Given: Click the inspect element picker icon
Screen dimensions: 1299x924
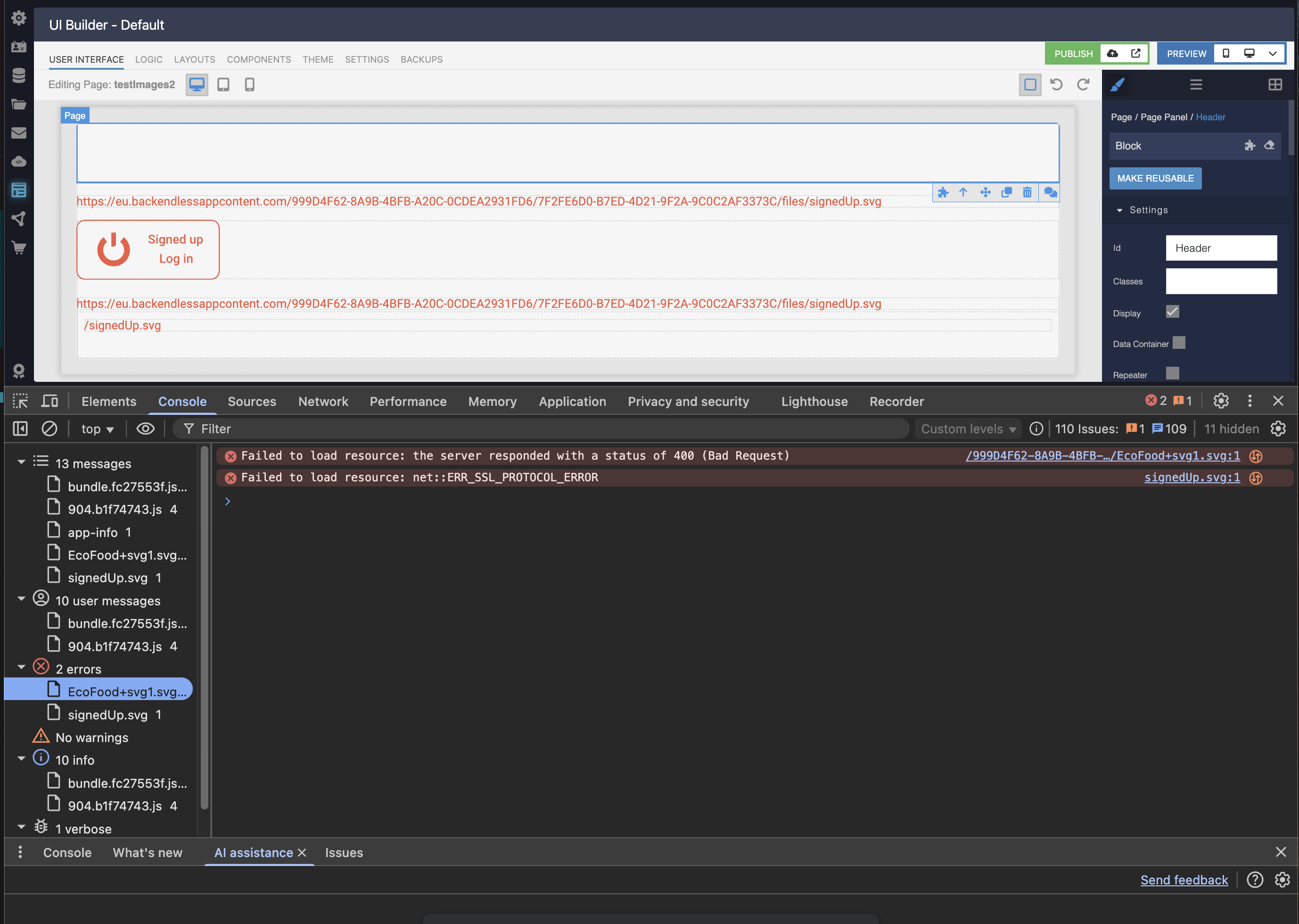Looking at the screenshot, I should (20, 401).
